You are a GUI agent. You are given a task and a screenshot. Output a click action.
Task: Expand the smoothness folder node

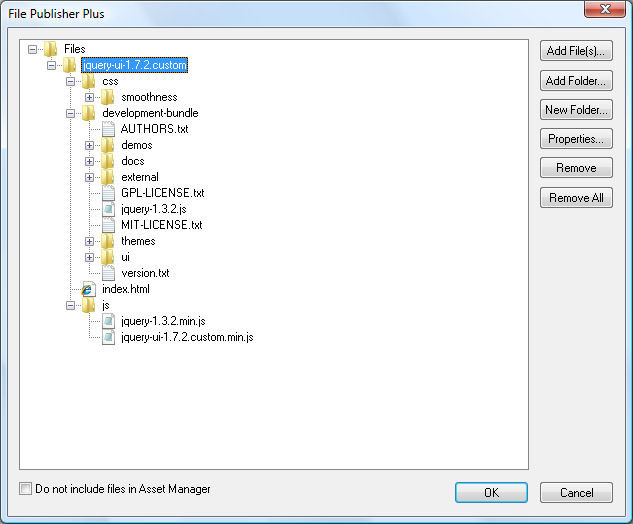tap(90, 97)
